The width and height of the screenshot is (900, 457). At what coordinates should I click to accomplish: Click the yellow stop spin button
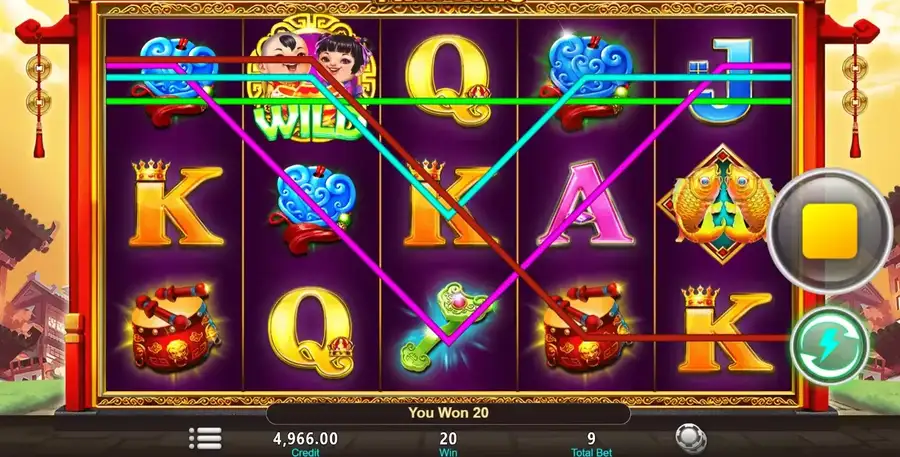(829, 231)
